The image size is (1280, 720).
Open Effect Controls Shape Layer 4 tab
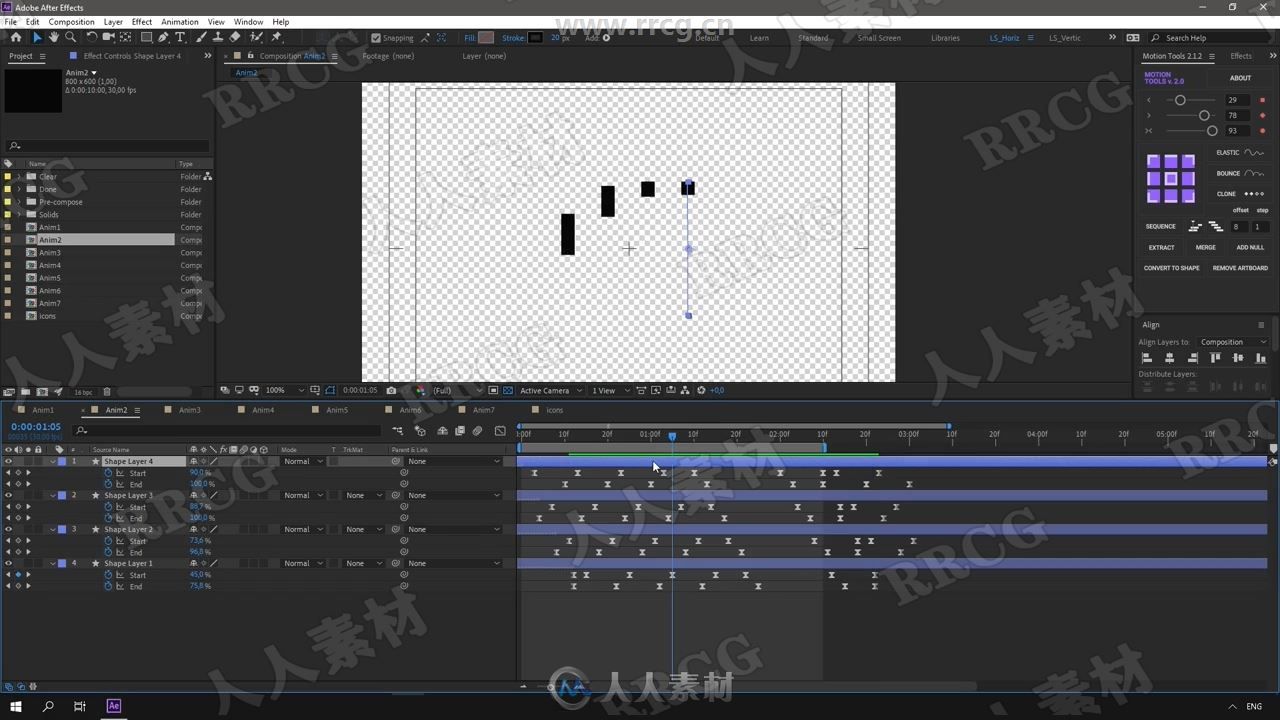(132, 56)
